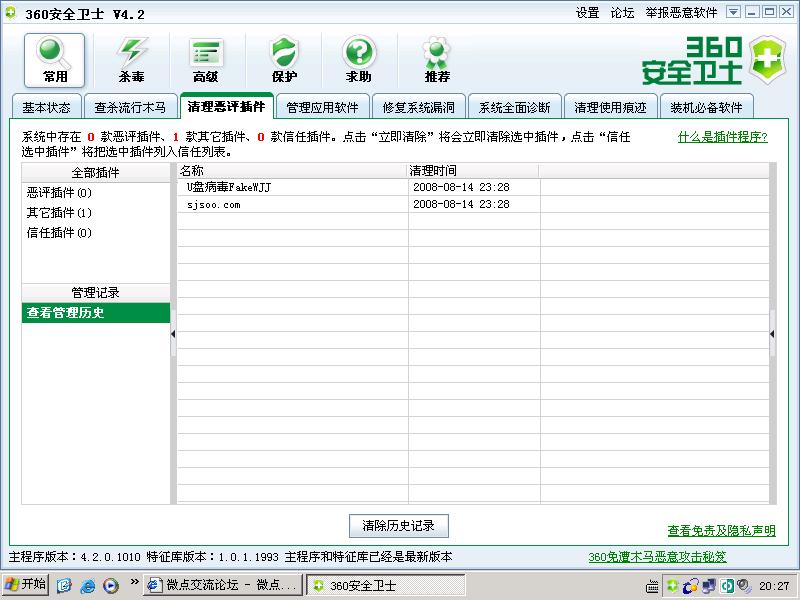Open the 高级 list icon
Viewport: 800px width, 600px height.
[x=206, y=60]
